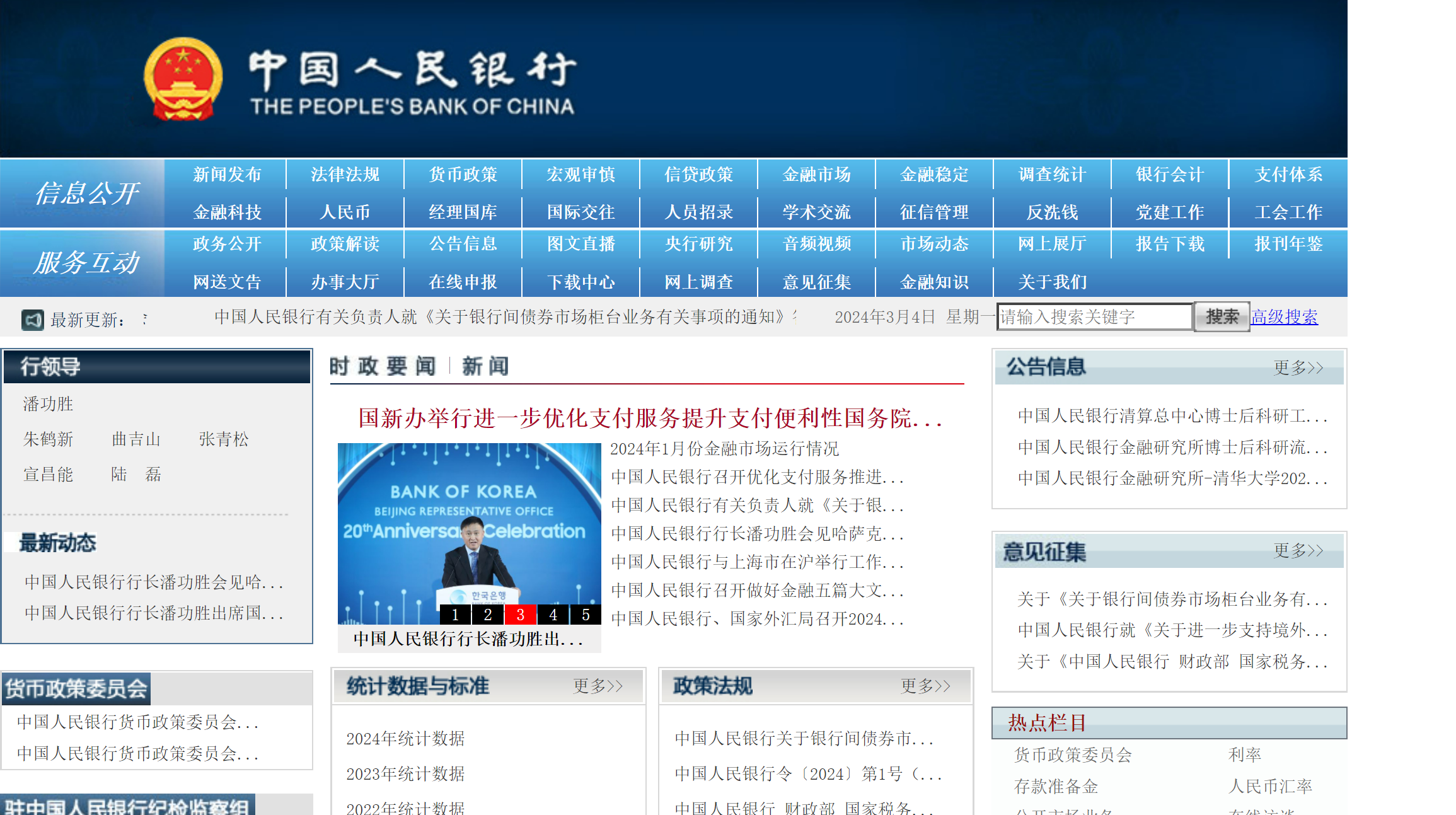Select slide number 5 in carousel
1456x815 pixels.
(586, 615)
